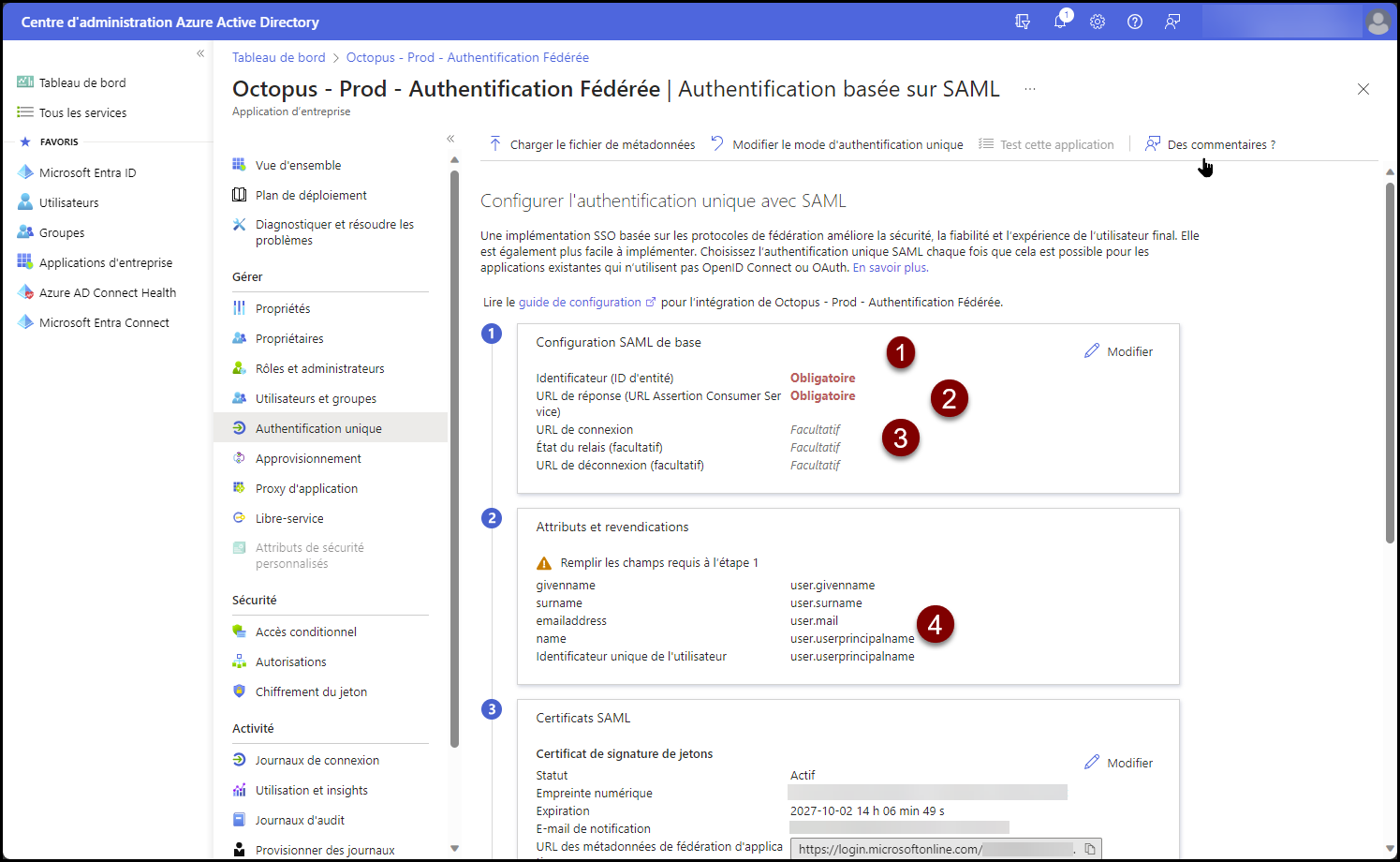Click the 'user.givenname' claim value

click(833, 585)
